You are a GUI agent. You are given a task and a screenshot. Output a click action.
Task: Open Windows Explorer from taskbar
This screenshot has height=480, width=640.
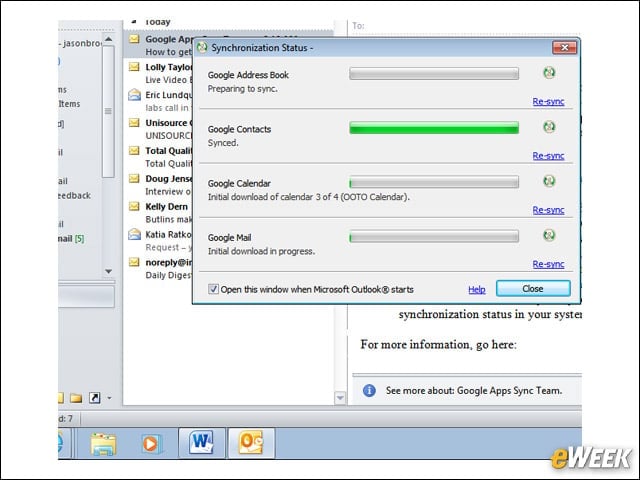103,444
